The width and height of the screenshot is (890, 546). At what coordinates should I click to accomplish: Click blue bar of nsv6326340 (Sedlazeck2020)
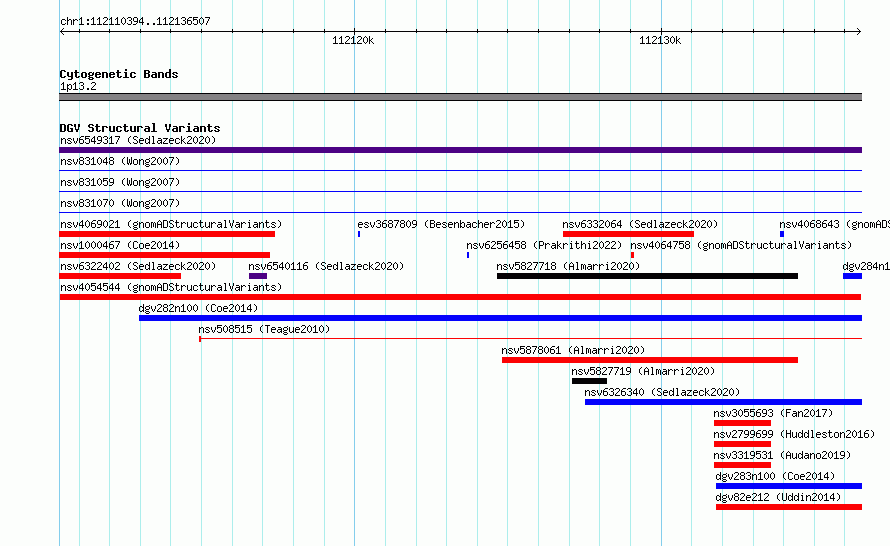click(x=723, y=402)
